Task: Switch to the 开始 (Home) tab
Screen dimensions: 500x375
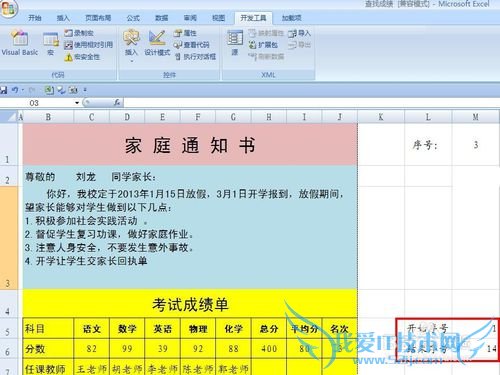Action: point(35,18)
